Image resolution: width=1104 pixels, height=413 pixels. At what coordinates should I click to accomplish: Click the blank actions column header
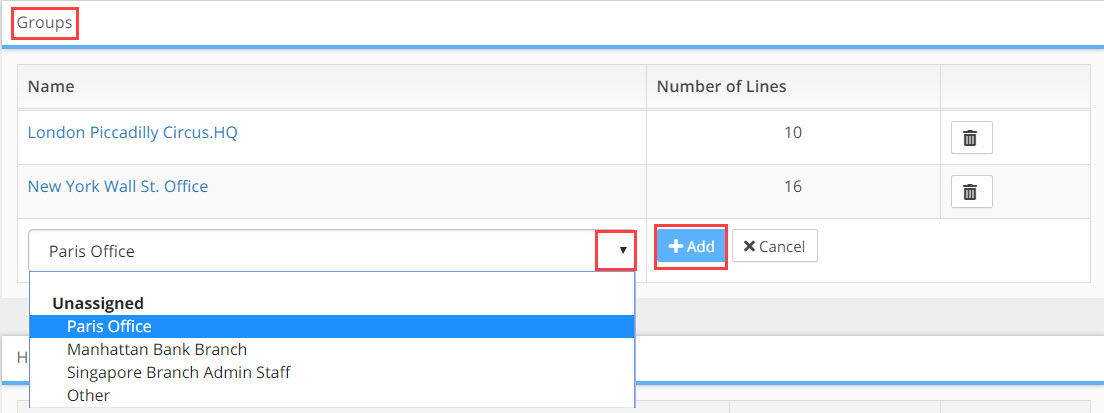click(1015, 87)
